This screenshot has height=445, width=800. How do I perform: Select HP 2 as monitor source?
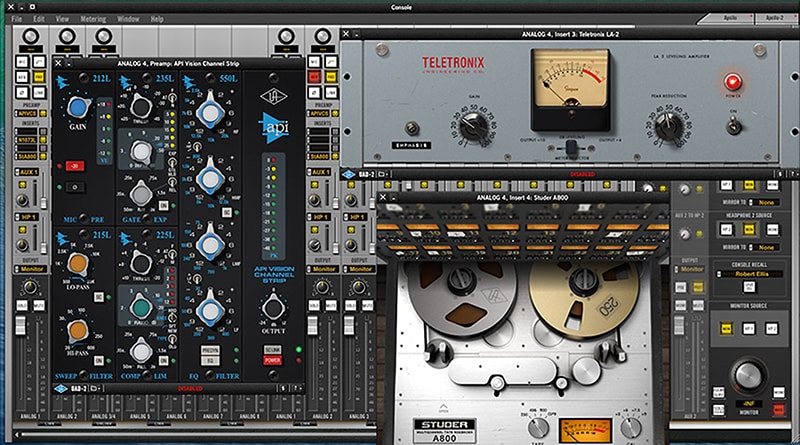(x=771, y=328)
